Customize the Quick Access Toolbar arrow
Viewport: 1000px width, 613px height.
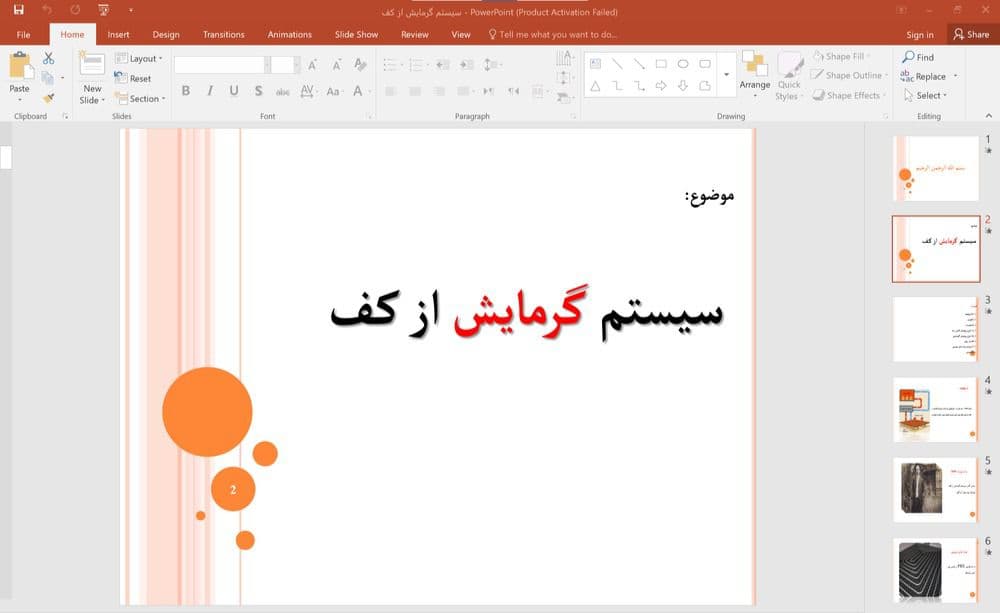(131, 10)
